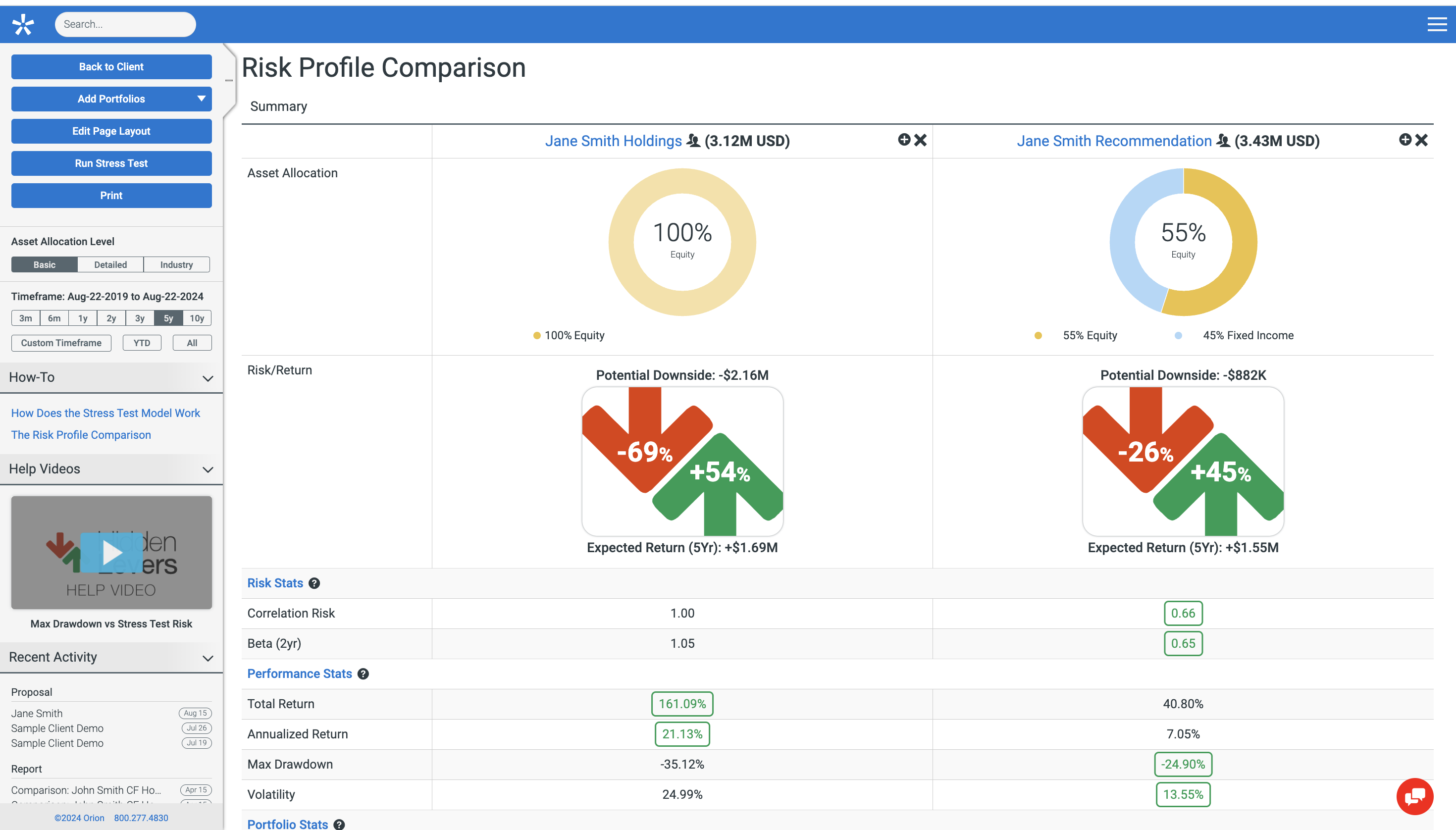This screenshot has width=1456, height=830.
Task: Click help icon next to Risk Stats
Action: click(x=314, y=583)
